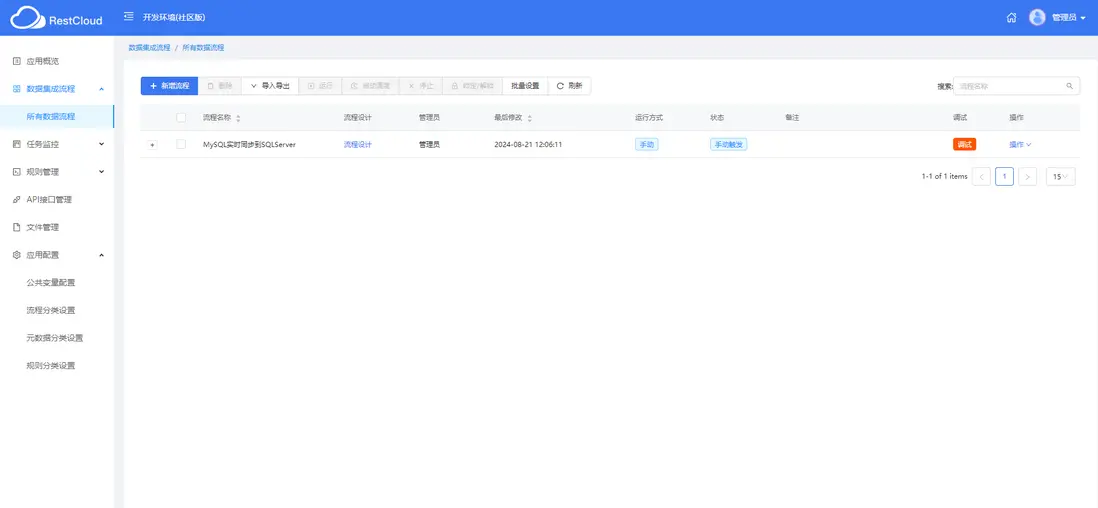This screenshot has width=1098, height=508.
Task: Go to home via the house icon
Action: coord(1011,18)
